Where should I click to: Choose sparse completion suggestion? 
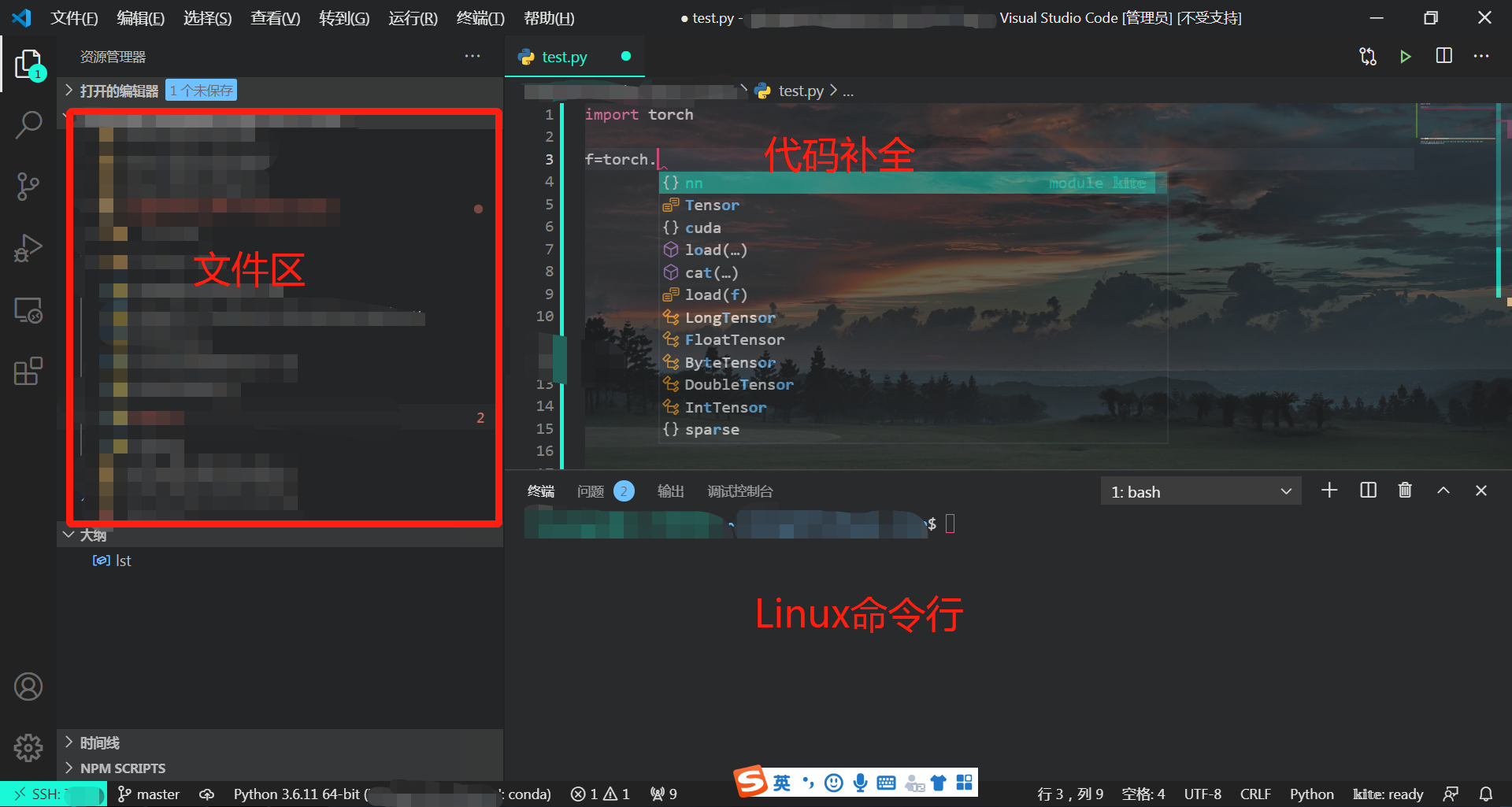(x=913, y=429)
